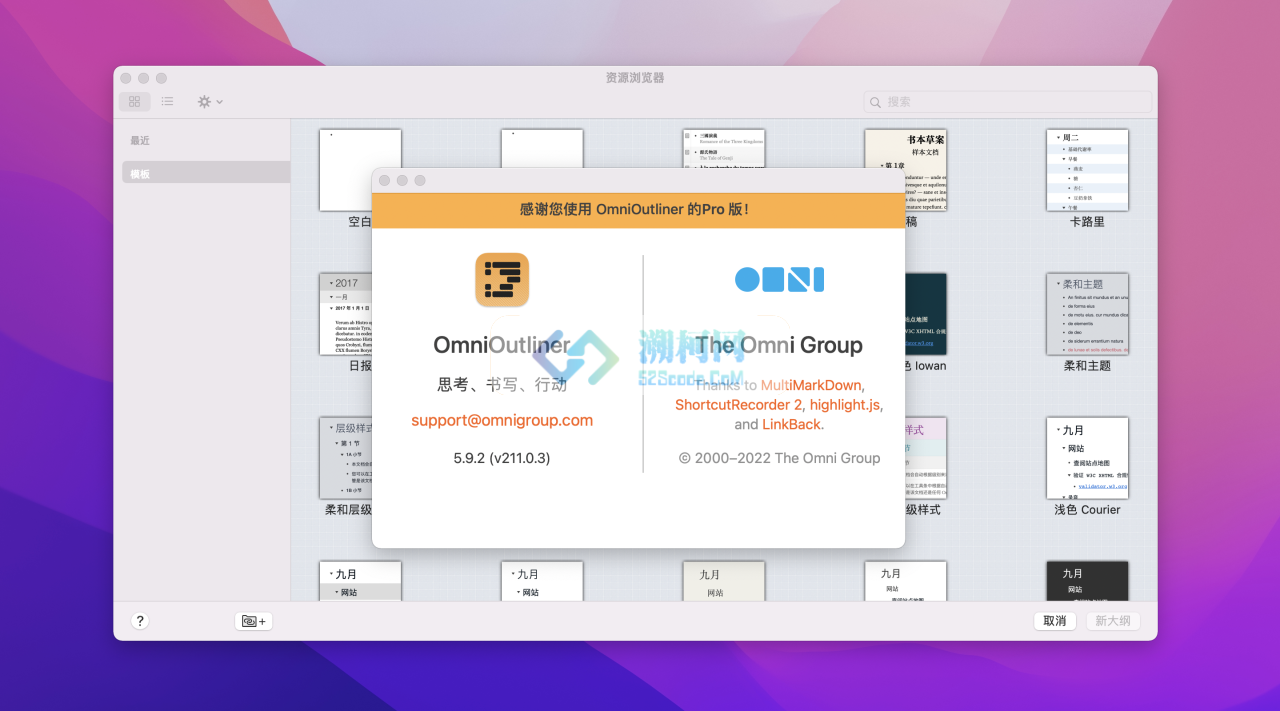Viewport: 1280px width, 711px height.
Task: Select the beige 九月 template thumbnail
Action: (x=724, y=581)
